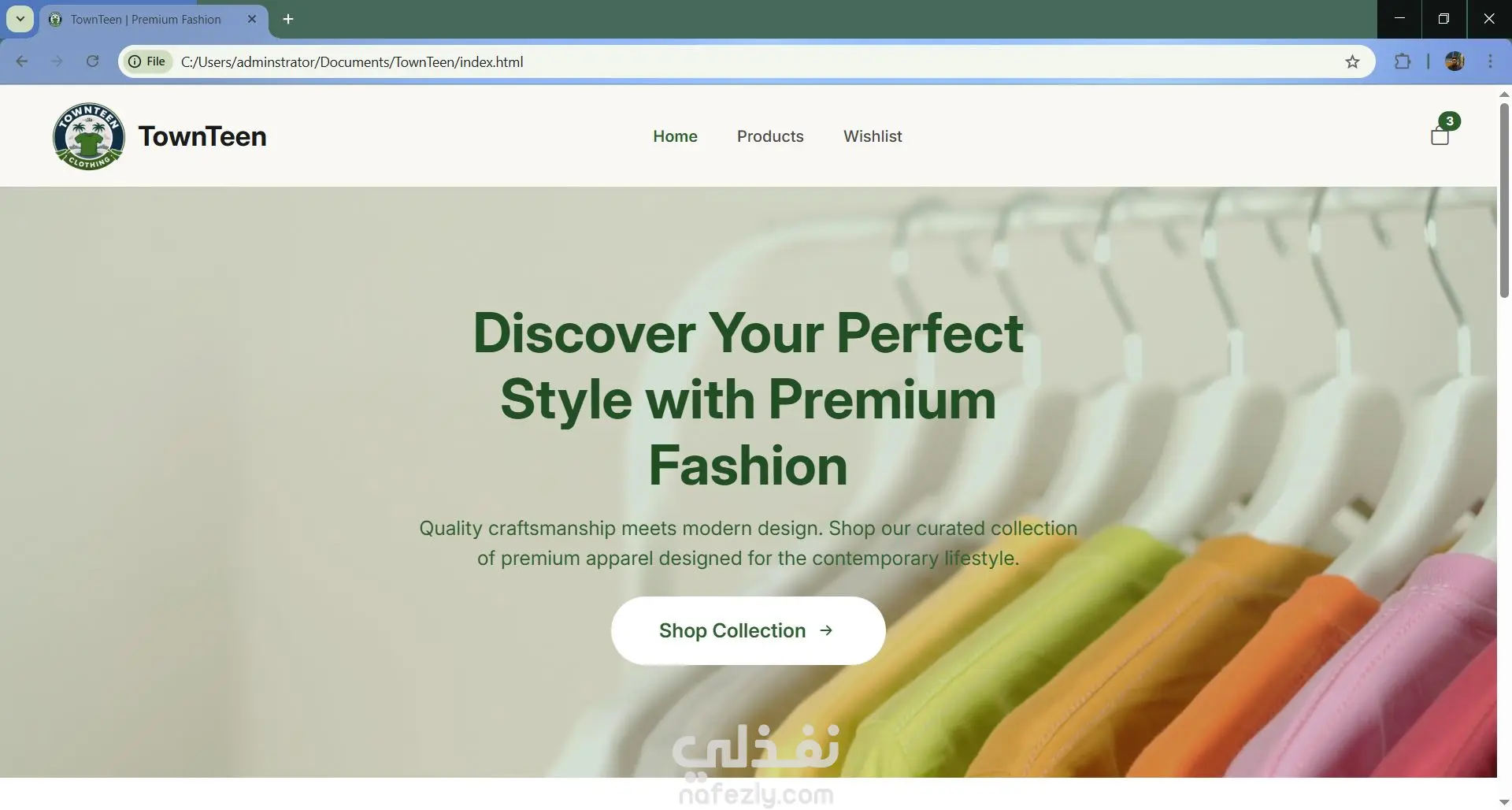Bookmark this page with the star icon
1512x810 pixels.
[x=1352, y=61]
